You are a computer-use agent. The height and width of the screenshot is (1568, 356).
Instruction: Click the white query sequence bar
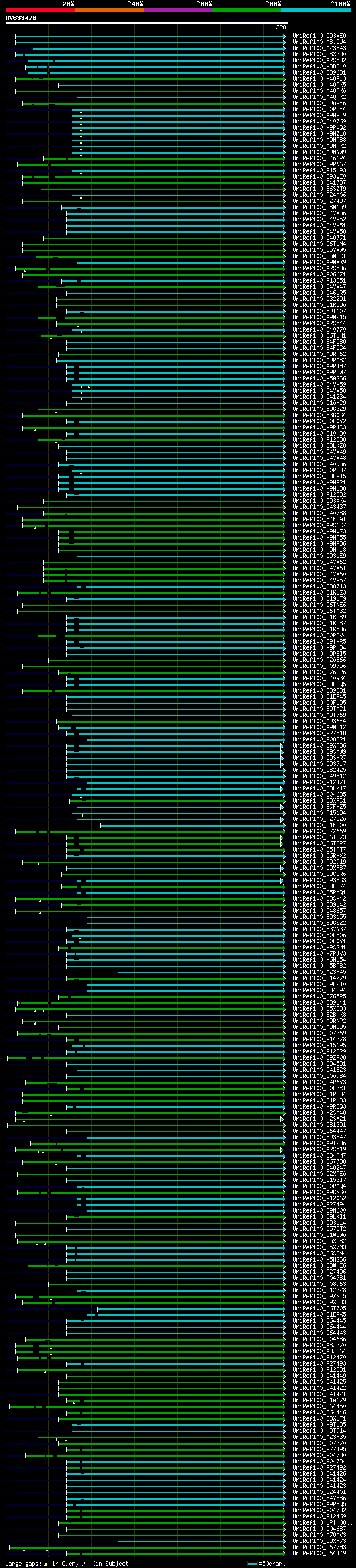(147, 22)
